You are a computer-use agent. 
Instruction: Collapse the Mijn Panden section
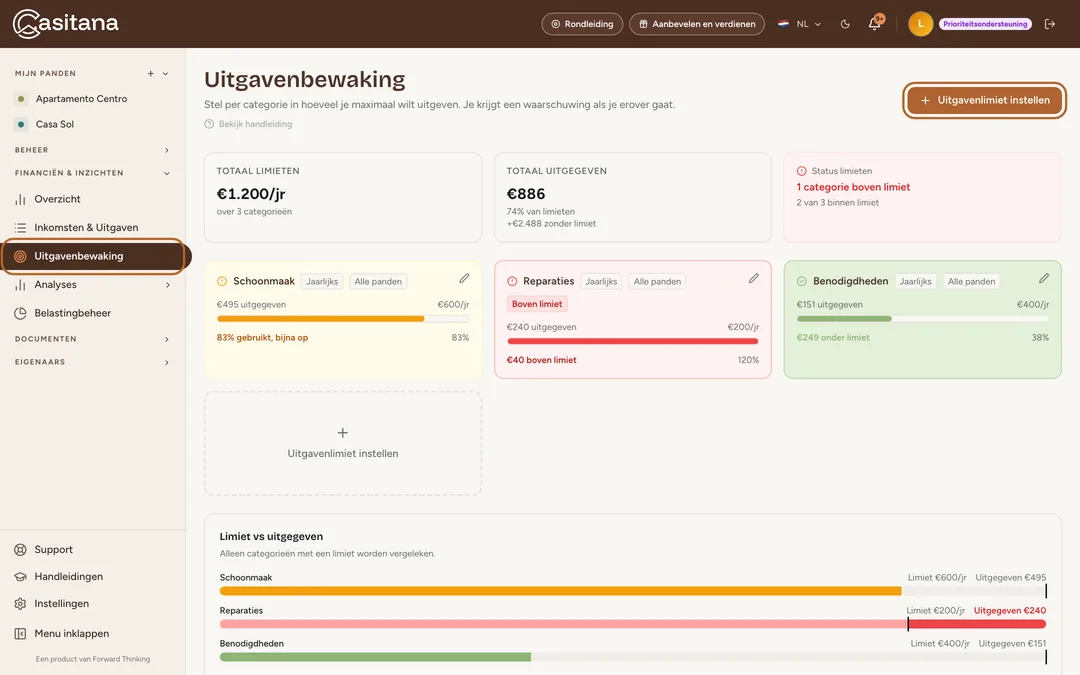point(165,74)
